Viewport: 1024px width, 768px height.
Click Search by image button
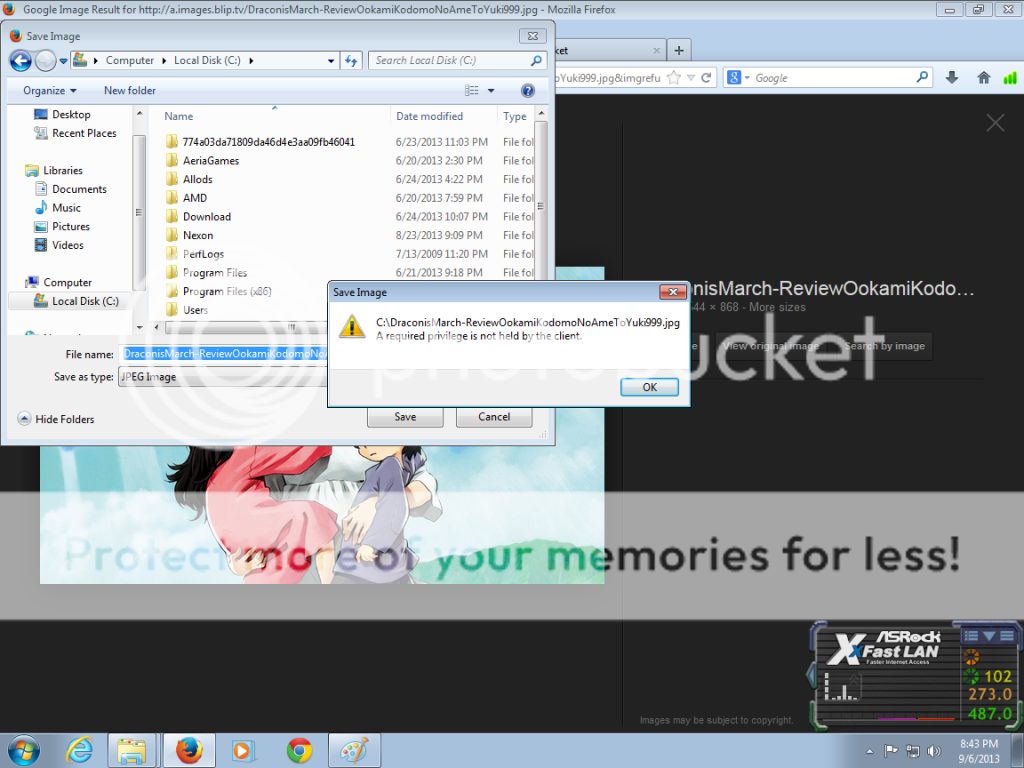pos(884,346)
